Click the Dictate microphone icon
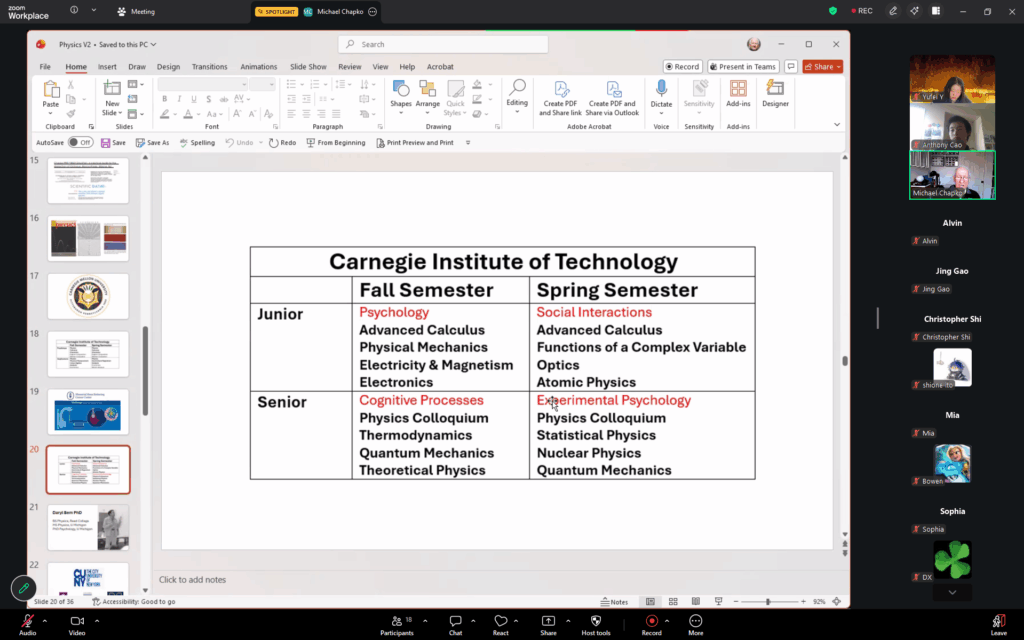1024x640 pixels. 661,90
